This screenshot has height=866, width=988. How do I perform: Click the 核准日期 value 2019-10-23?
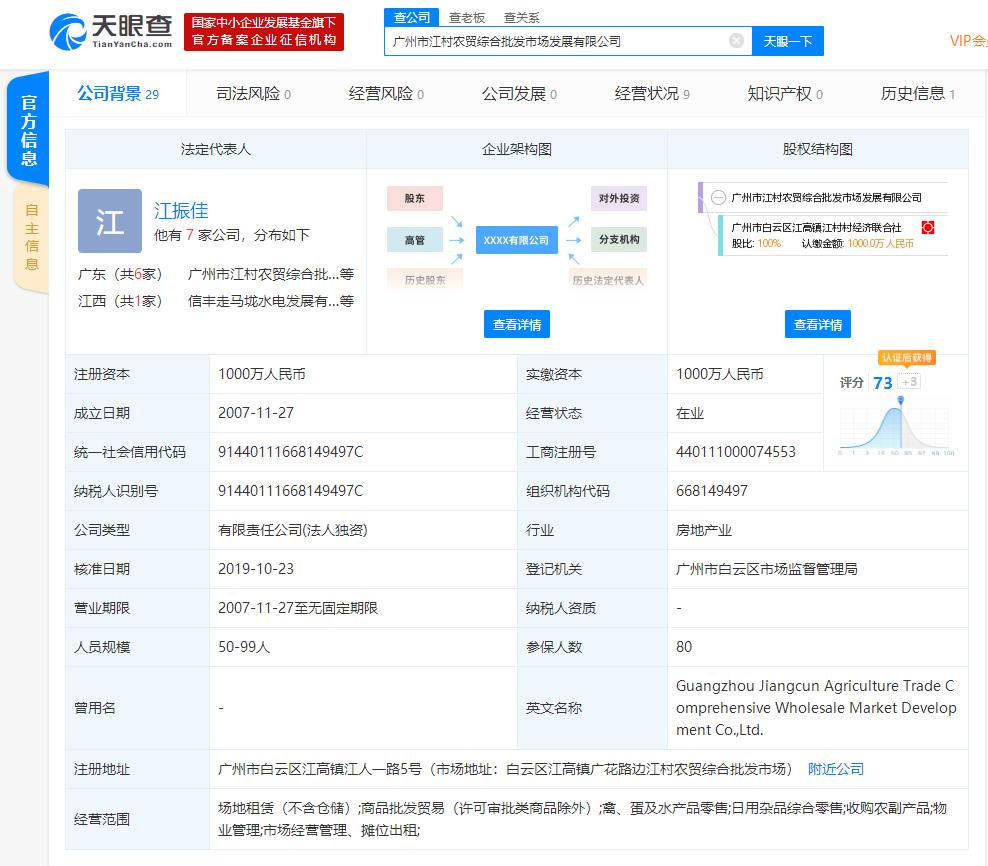(256, 569)
